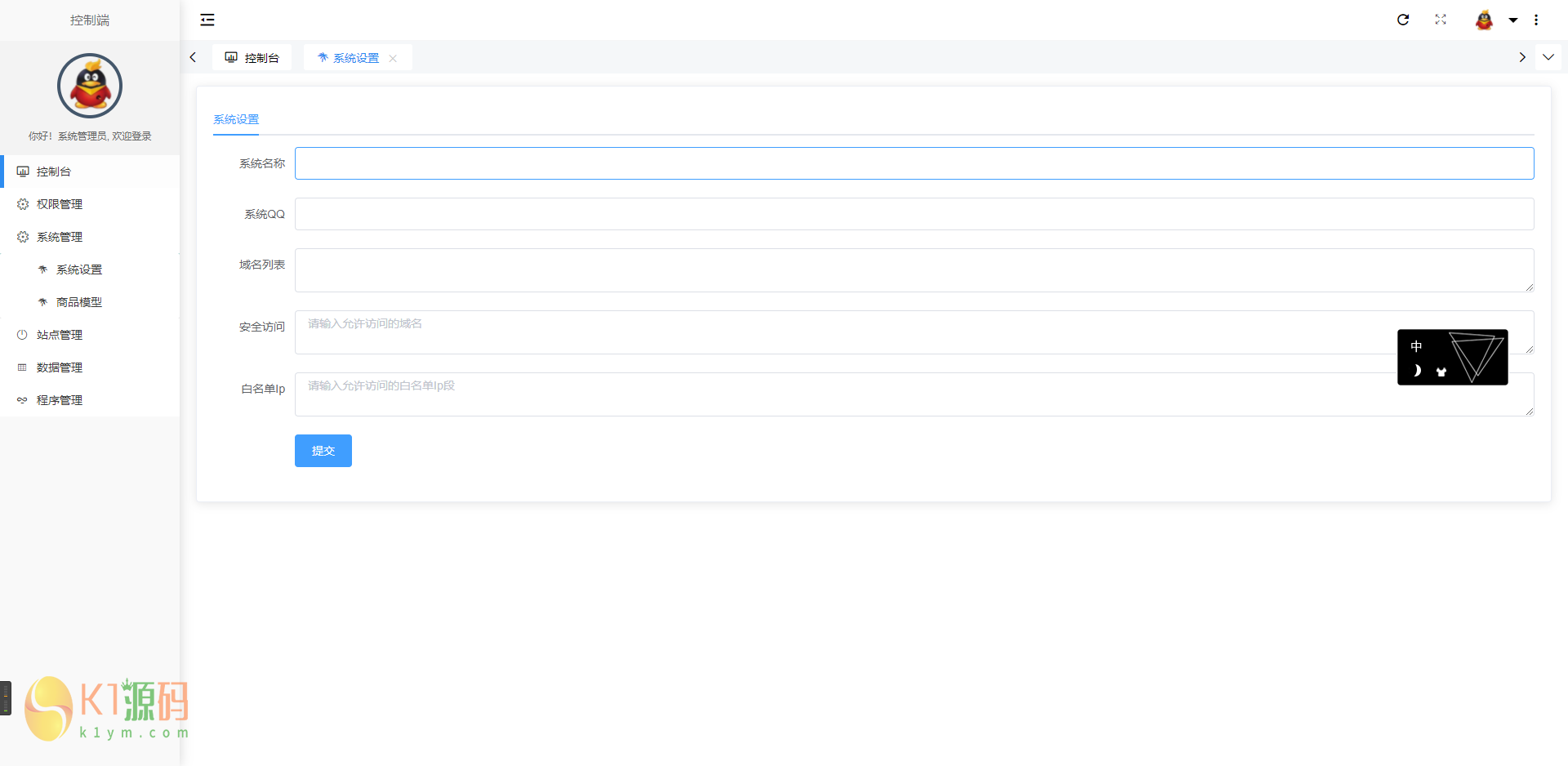Click the small penguin avatar in the top bar
Viewport: 1568px width, 766px height.
point(1484,20)
